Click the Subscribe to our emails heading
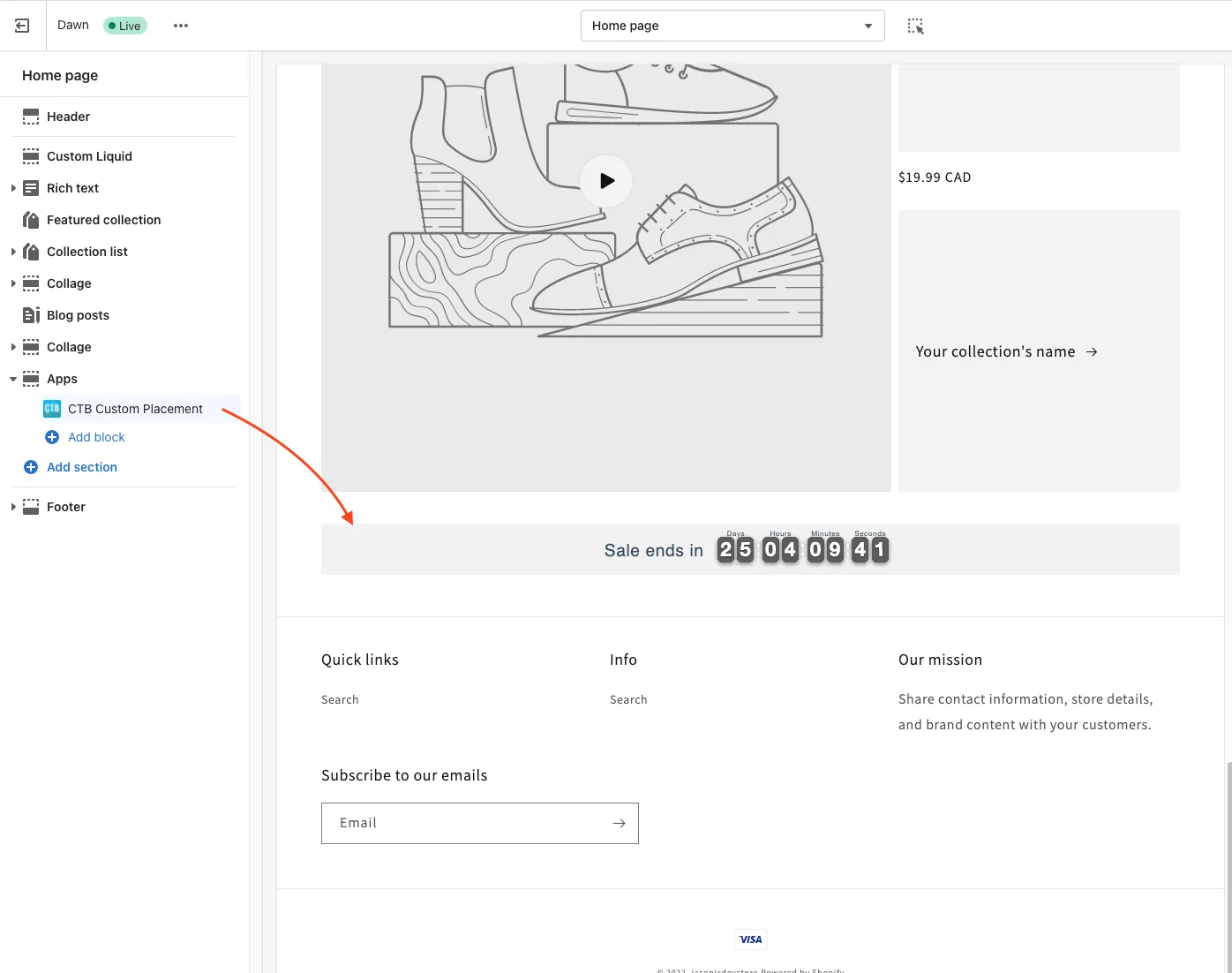This screenshot has width=1232, height=973. coord(404,775)
